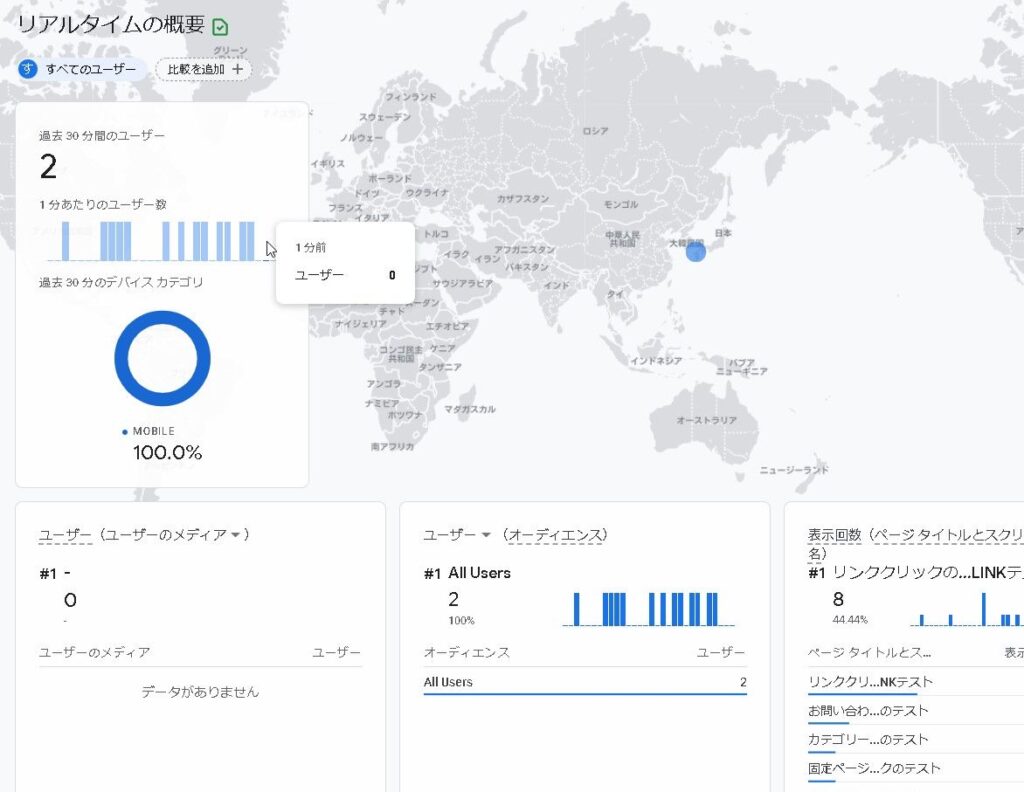
Task: Select the カテゴリー...のテスト page row
Action: click(x=868, y=740)
